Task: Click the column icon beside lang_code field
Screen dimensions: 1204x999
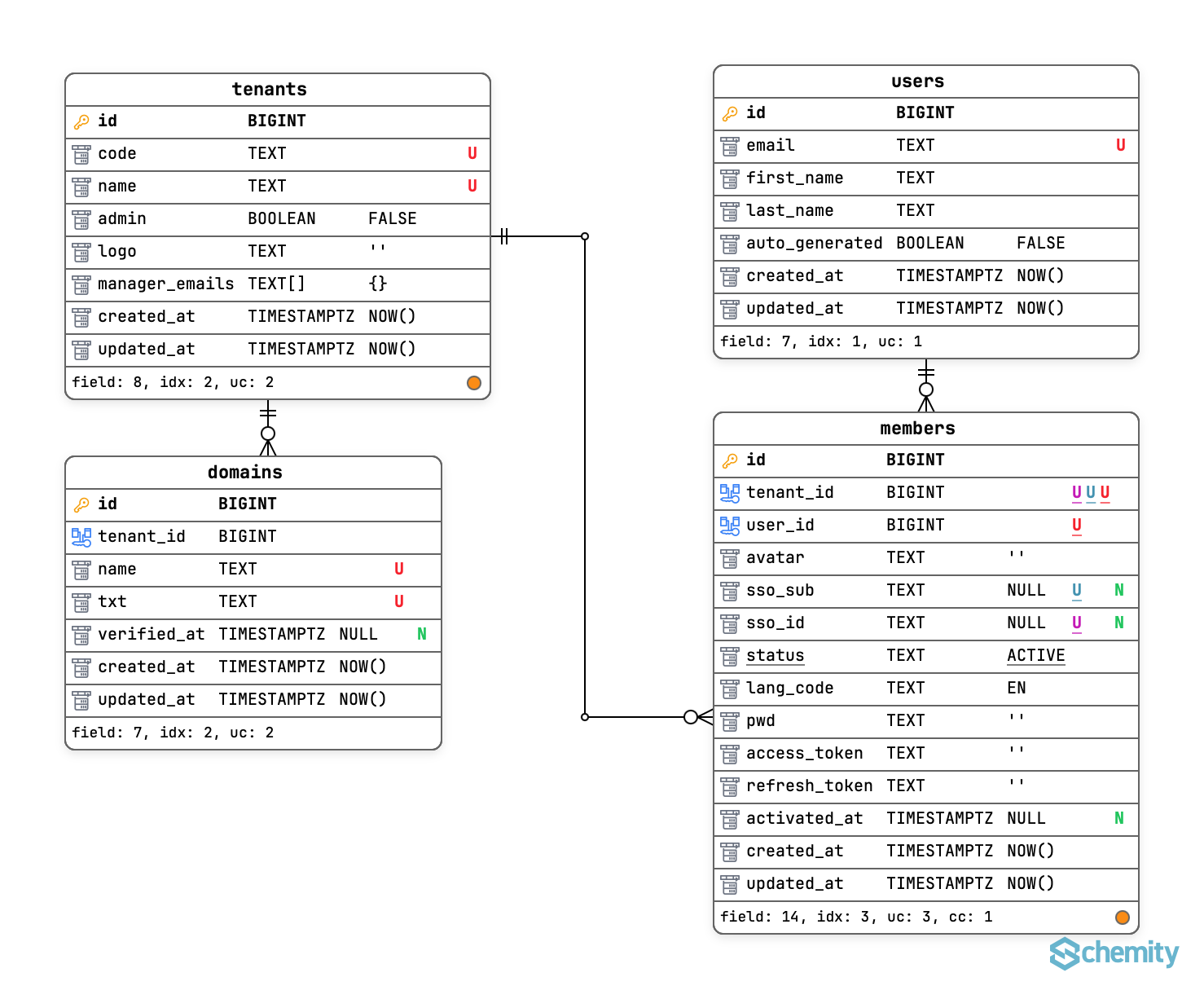Action: point(730,689)
